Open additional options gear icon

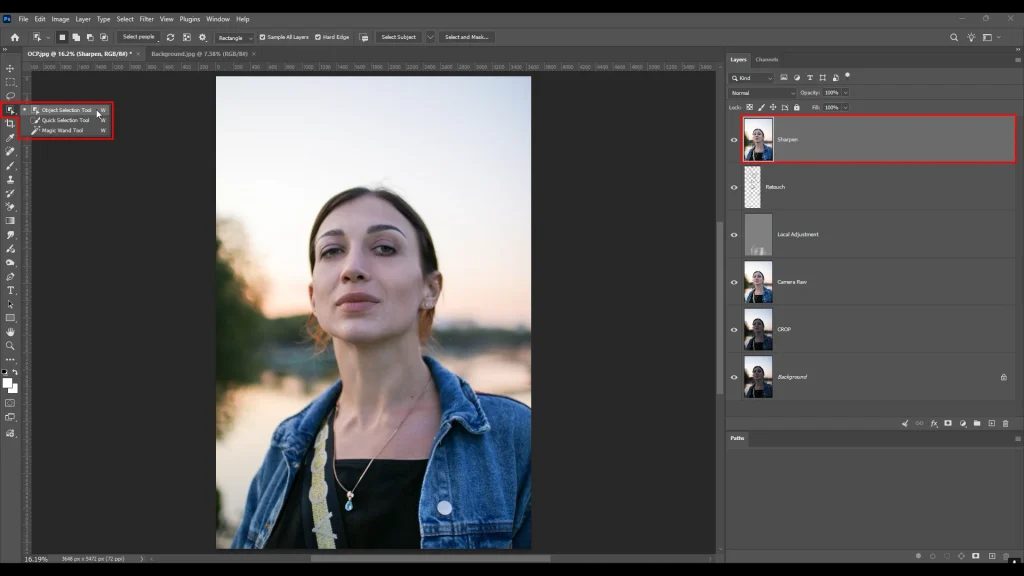[x=202, y=37]
